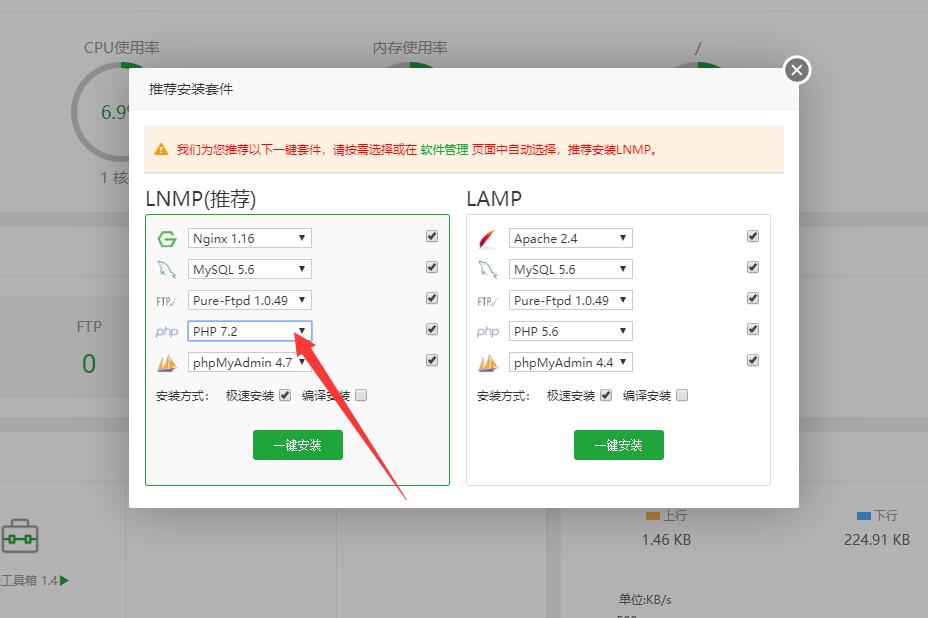This screenshot has width=928, height=618.
Task: Uncheck the Apache 2.4 checkbox
Action: coord(753,236)
